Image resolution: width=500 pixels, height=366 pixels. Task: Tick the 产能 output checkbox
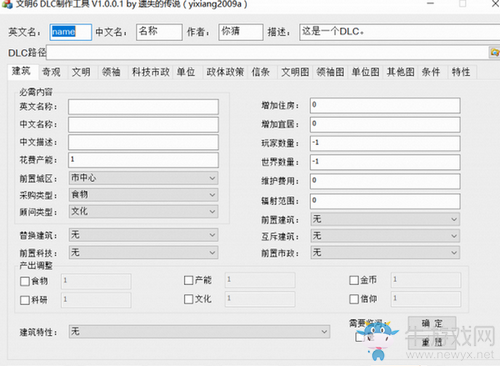click(189, 280)
